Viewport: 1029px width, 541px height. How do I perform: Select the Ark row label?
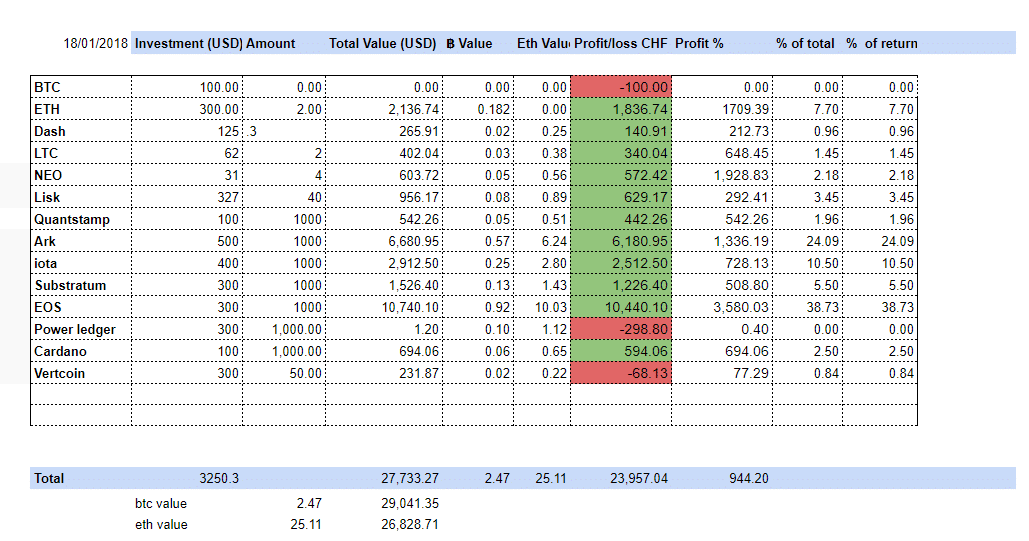point(45,241)
